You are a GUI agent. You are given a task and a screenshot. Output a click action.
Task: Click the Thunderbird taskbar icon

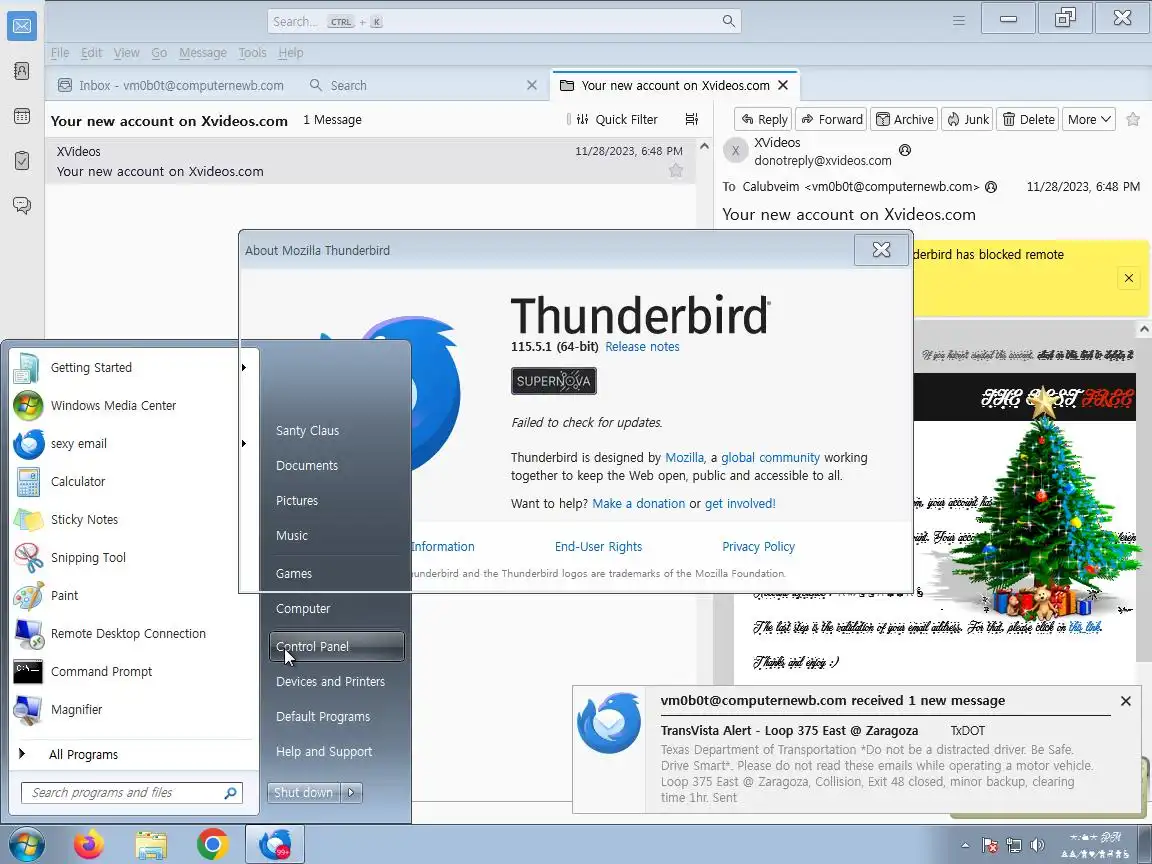click(x=275, y=844)
